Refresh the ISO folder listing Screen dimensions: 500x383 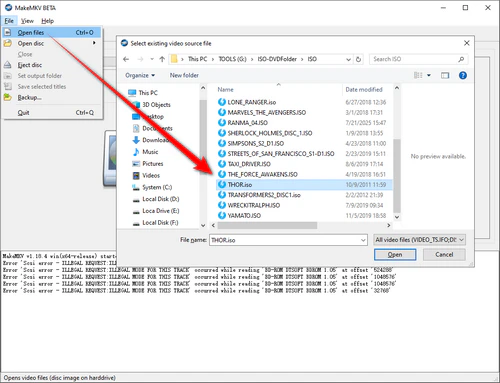point(358,59)
